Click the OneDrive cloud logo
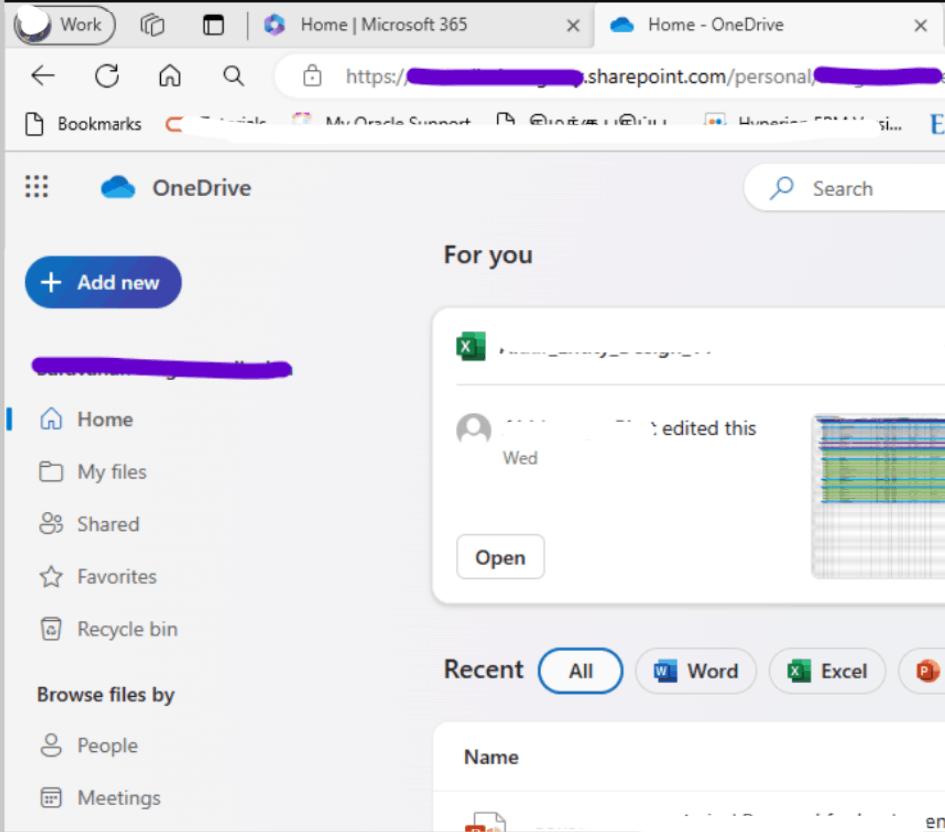This screenshot has width=945, height=832. (x=118, y=187)
